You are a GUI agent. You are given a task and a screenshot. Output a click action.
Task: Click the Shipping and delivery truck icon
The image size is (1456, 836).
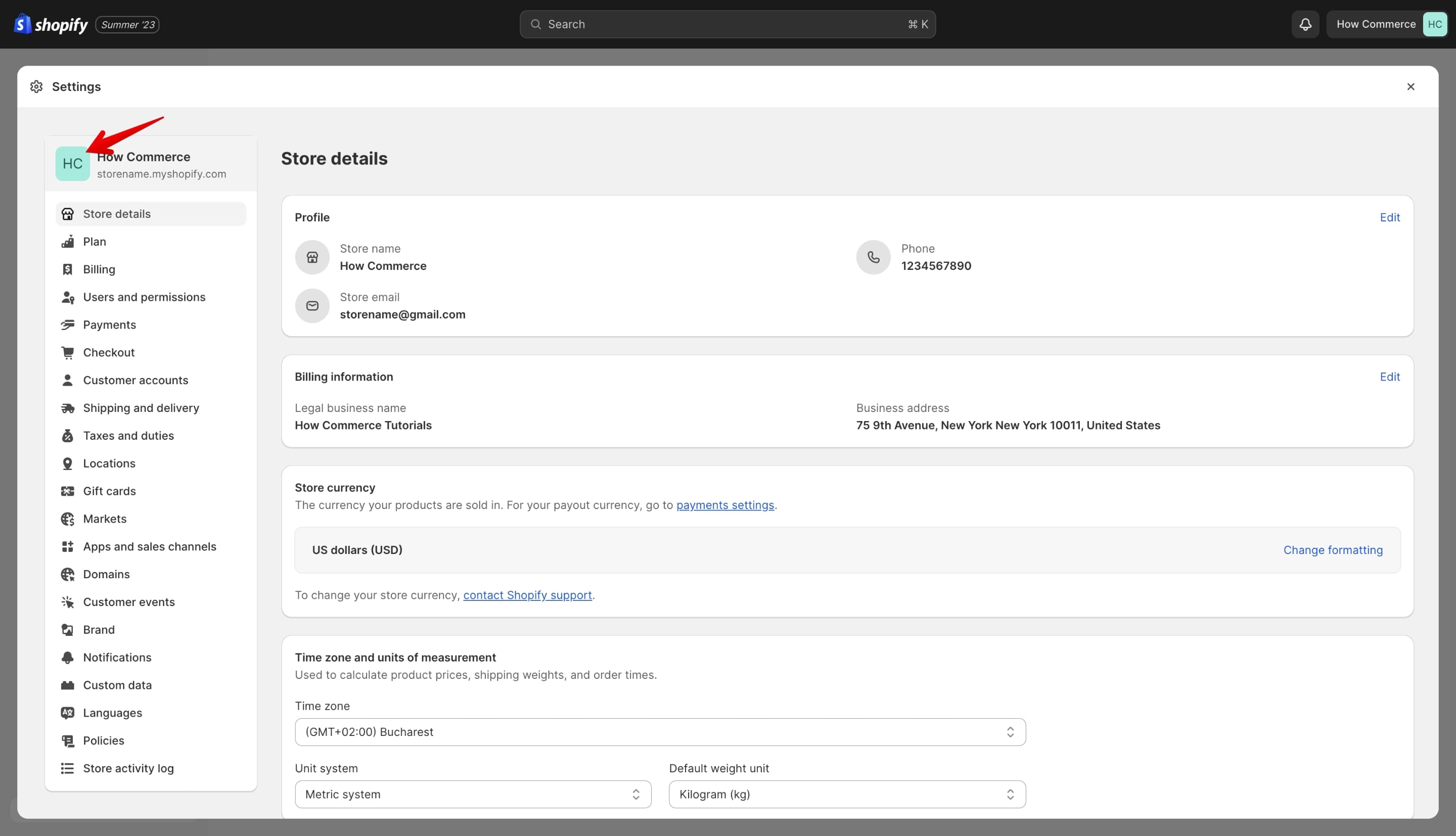[68, 408]
